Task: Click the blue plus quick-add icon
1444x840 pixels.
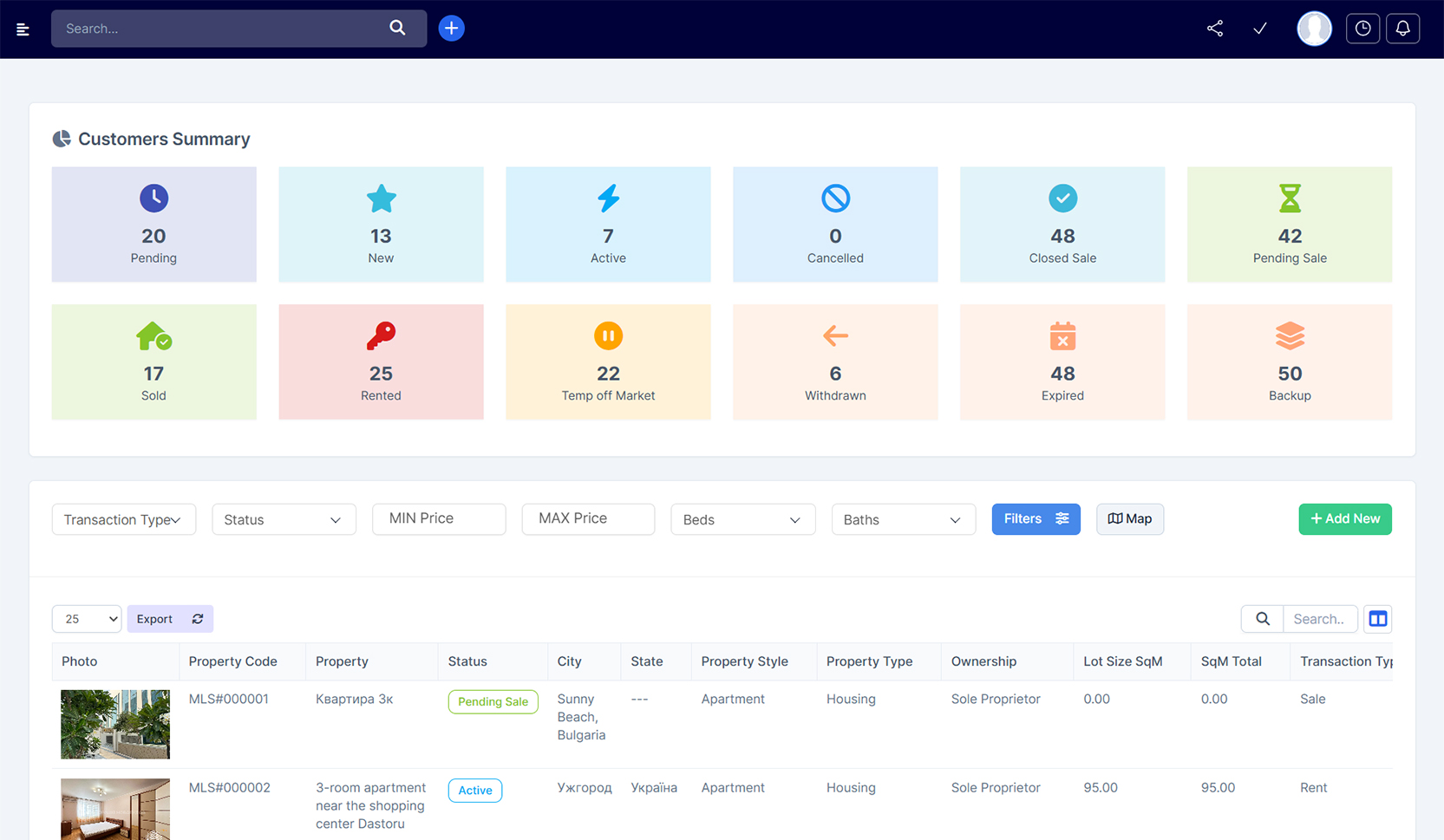Action: pos(451,29)
